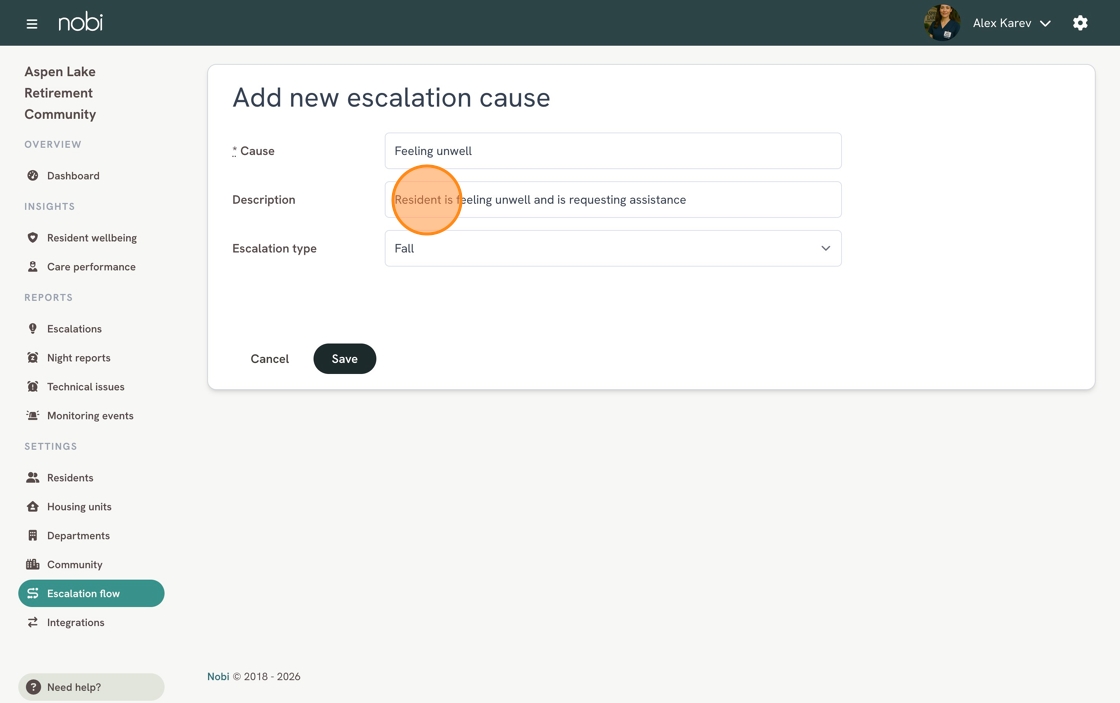
Task: Click the Integrations arrows icon
Action: 32,622
